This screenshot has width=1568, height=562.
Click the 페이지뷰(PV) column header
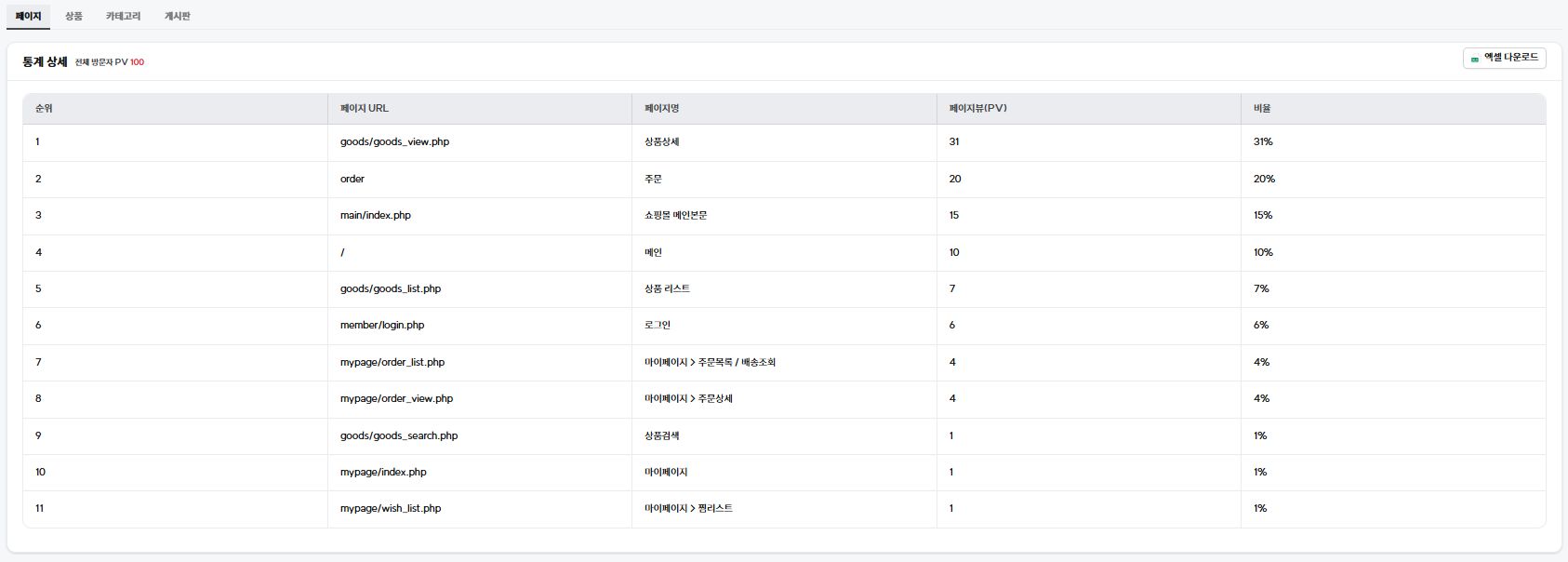[x=977, y=109]
